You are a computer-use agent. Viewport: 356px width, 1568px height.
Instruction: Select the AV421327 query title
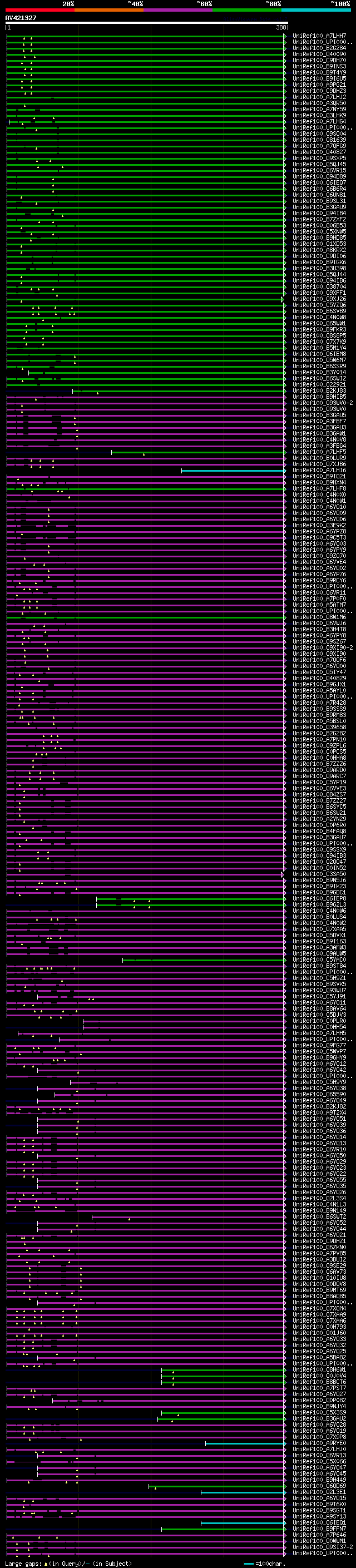(21, 18)
